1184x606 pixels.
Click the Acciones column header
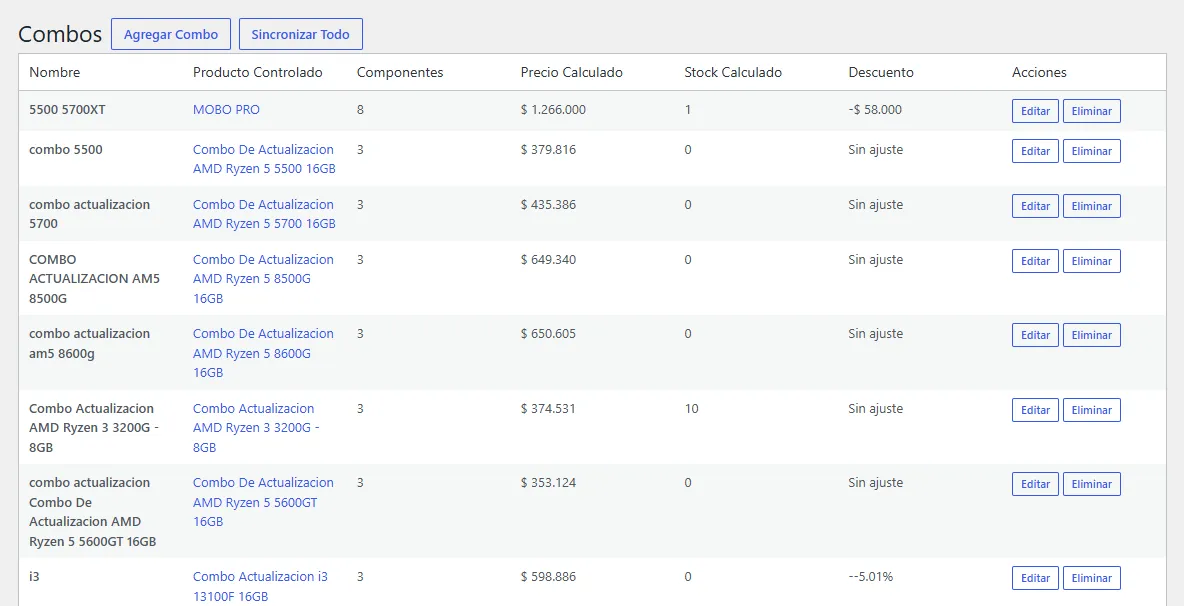pyautogui.click(x=1039, y=72)
